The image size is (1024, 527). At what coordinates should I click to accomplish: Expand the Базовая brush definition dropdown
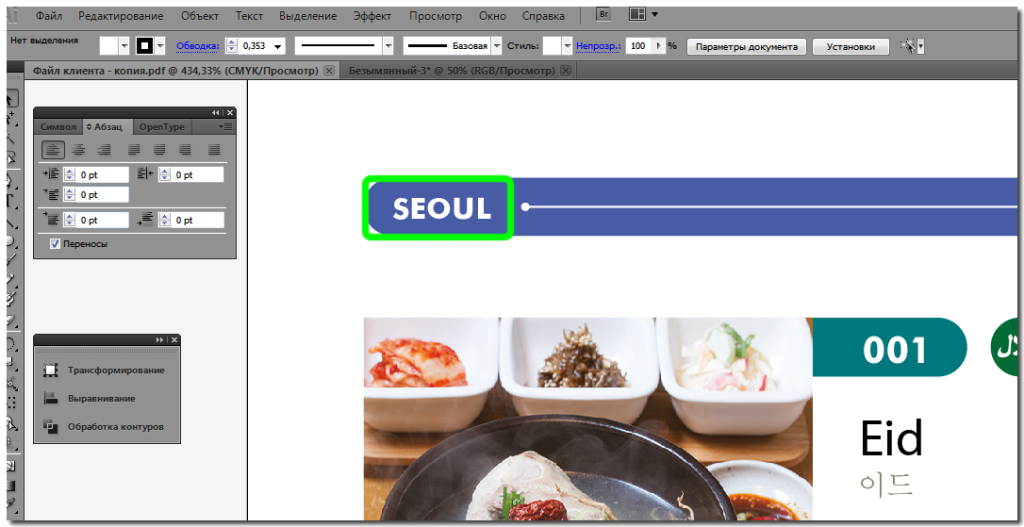[497, 46]
